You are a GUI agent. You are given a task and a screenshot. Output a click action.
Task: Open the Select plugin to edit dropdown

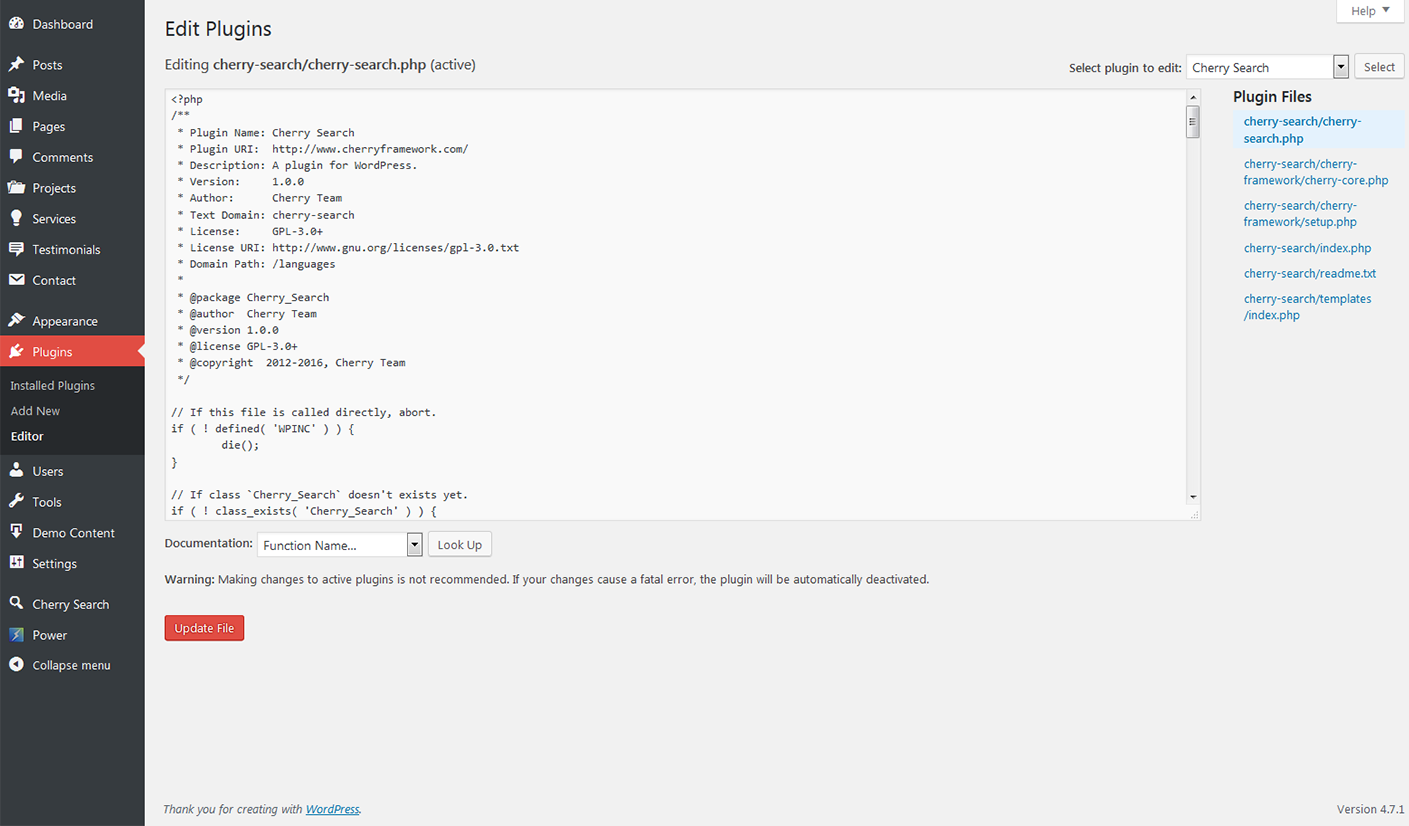[1267, 67]
